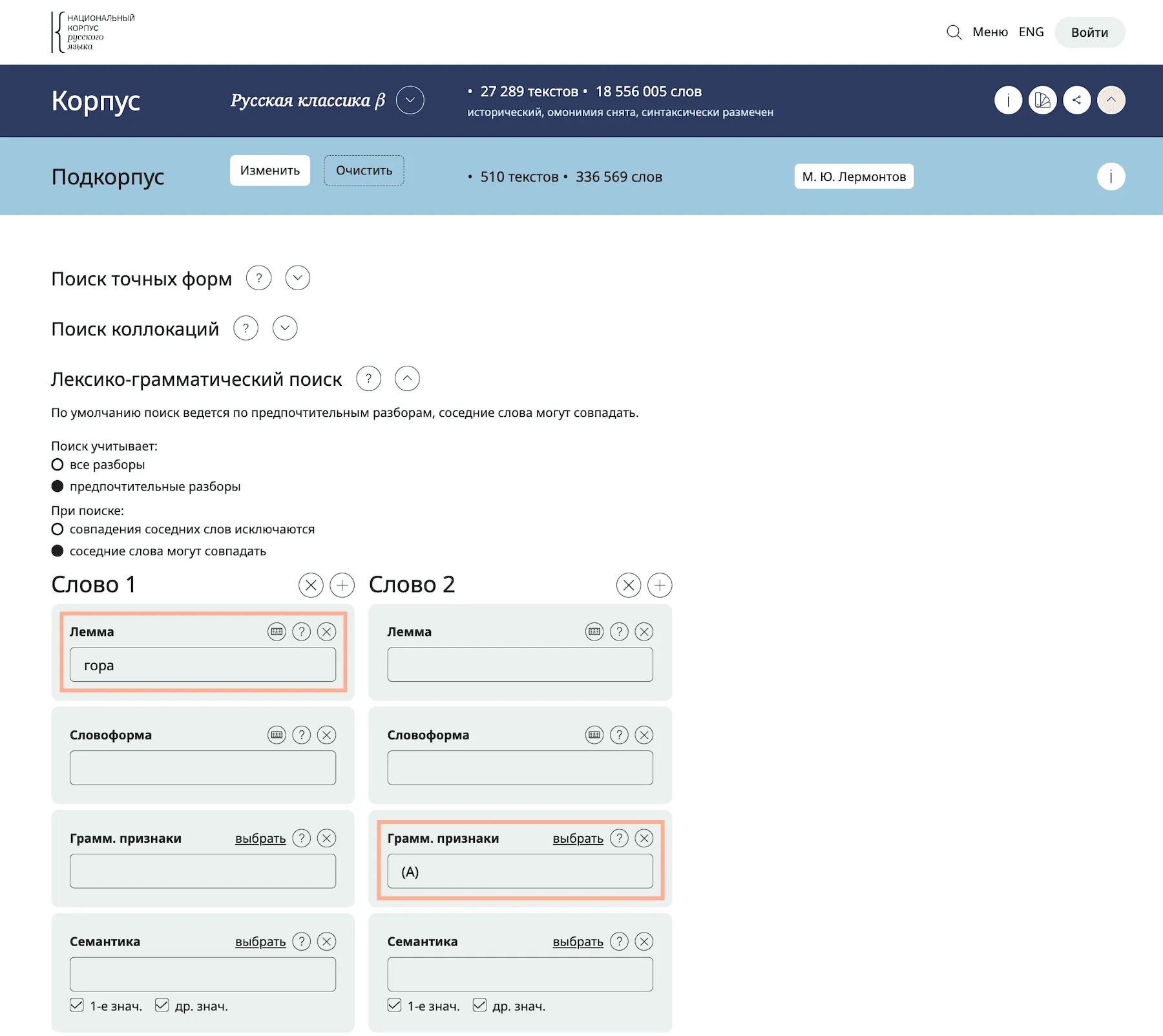The height and width of the screenshot is (1036, 1163).
Task: Open virtual keyboard for Слово 1 Лемма
Action: click(277, 631)
